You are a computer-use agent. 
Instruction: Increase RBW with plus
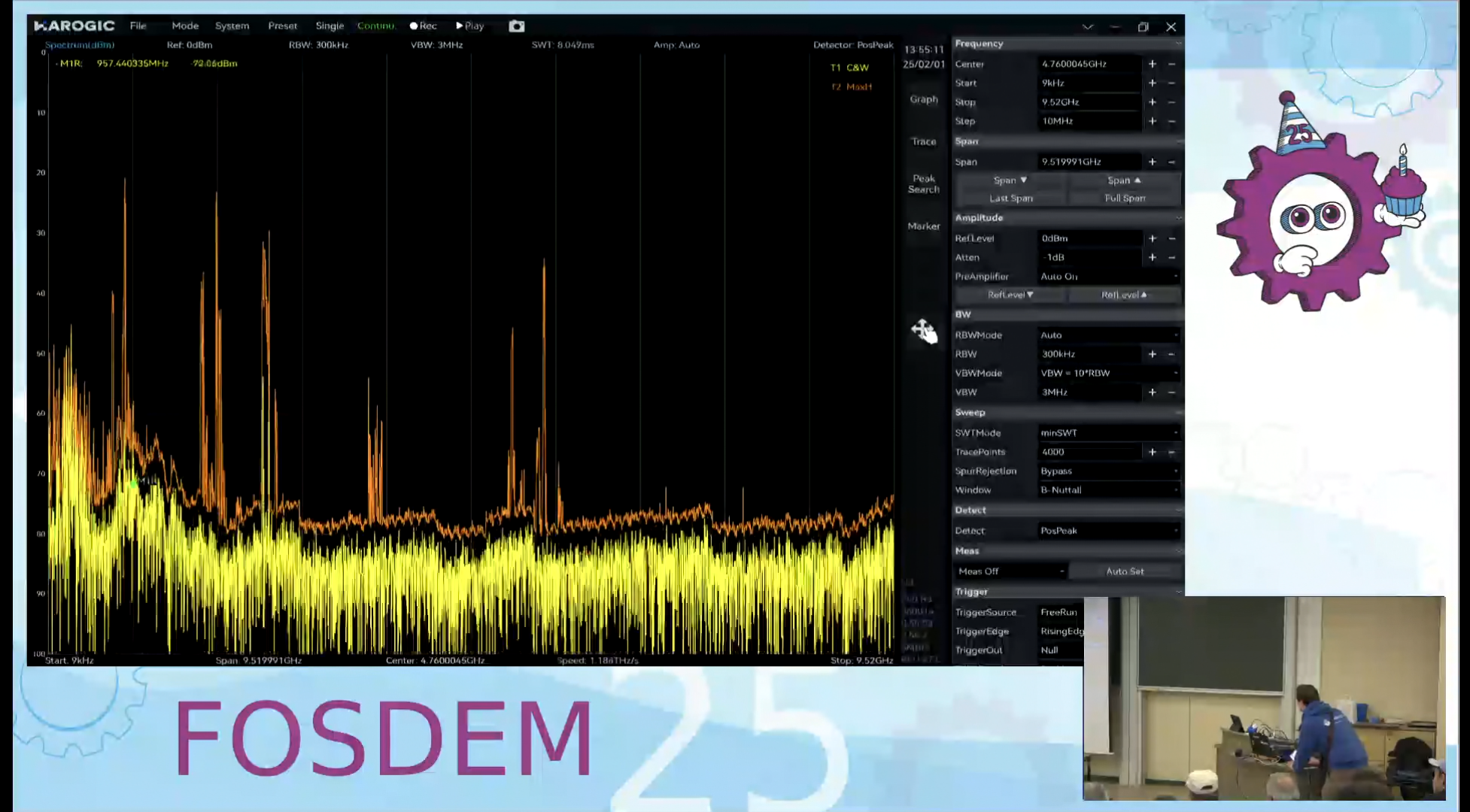pyautogui.click(x=1152, y=354)
